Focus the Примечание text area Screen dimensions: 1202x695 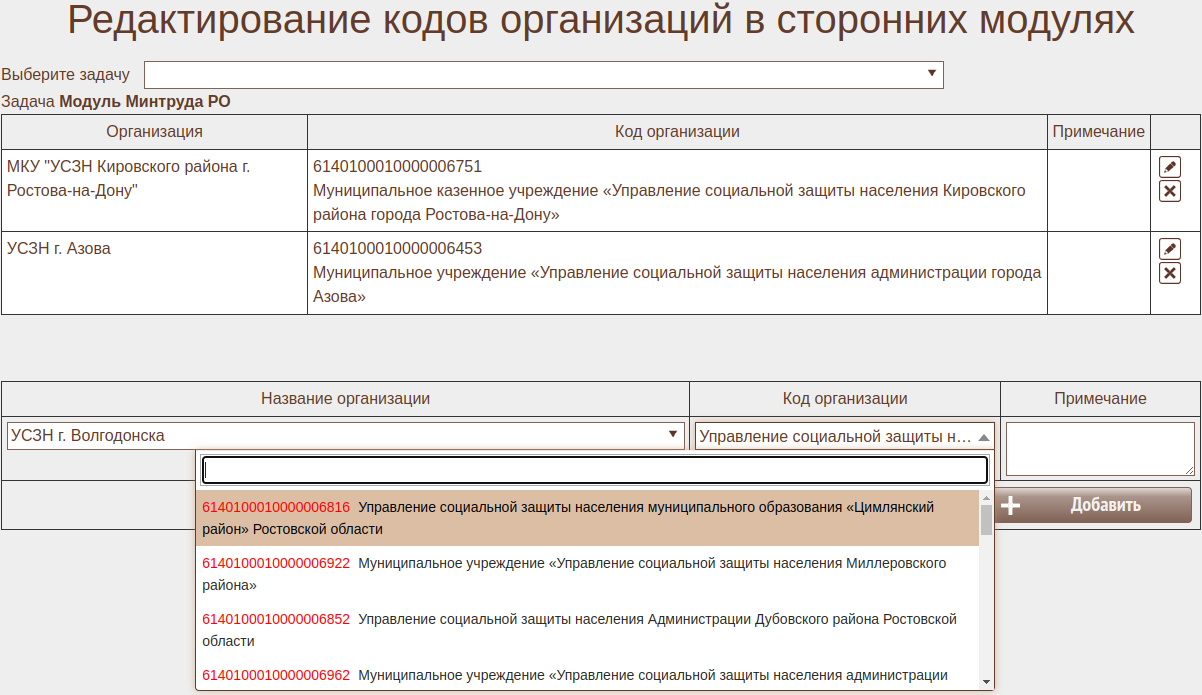pos(1099,448)
